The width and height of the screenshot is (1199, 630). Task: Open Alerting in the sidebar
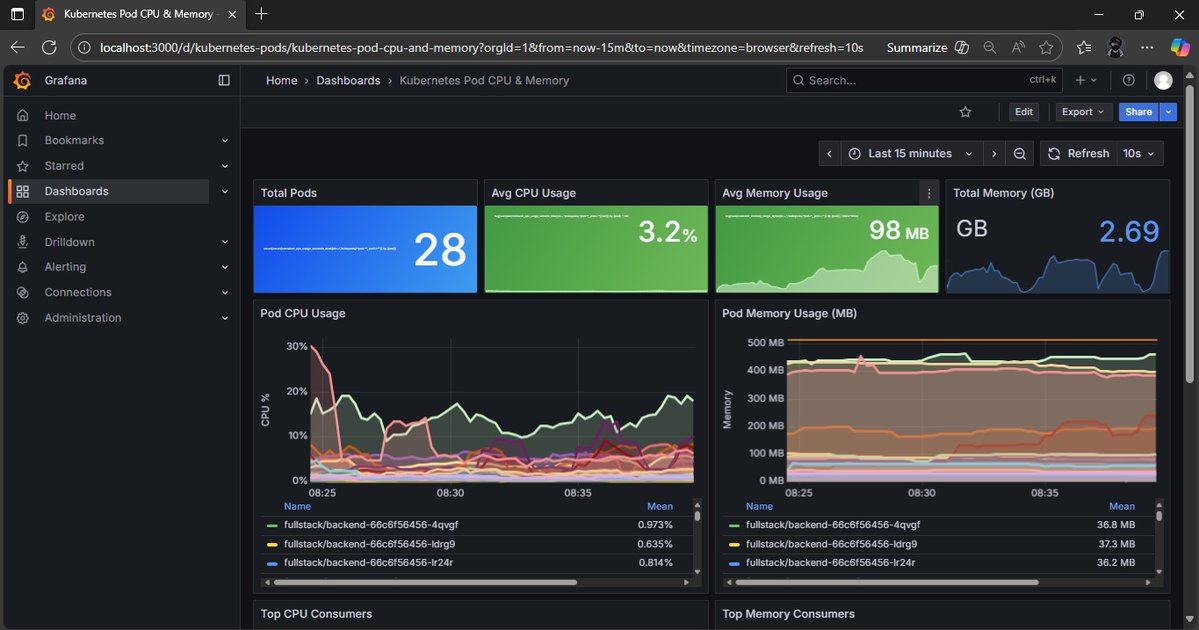pos(65,268)
